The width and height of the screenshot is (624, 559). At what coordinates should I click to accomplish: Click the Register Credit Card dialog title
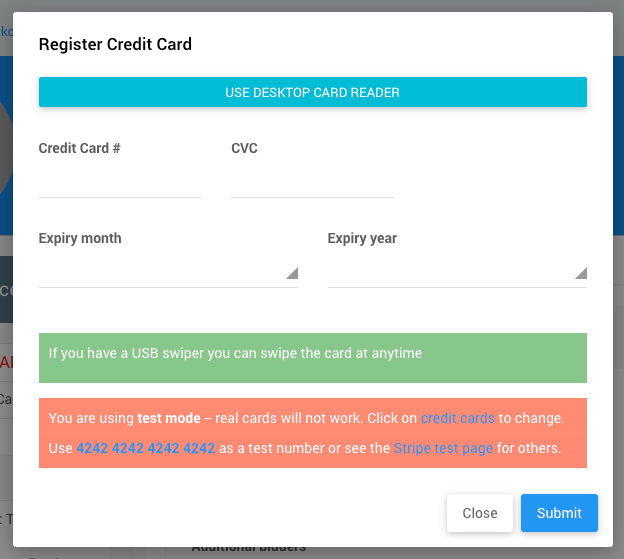115,44
